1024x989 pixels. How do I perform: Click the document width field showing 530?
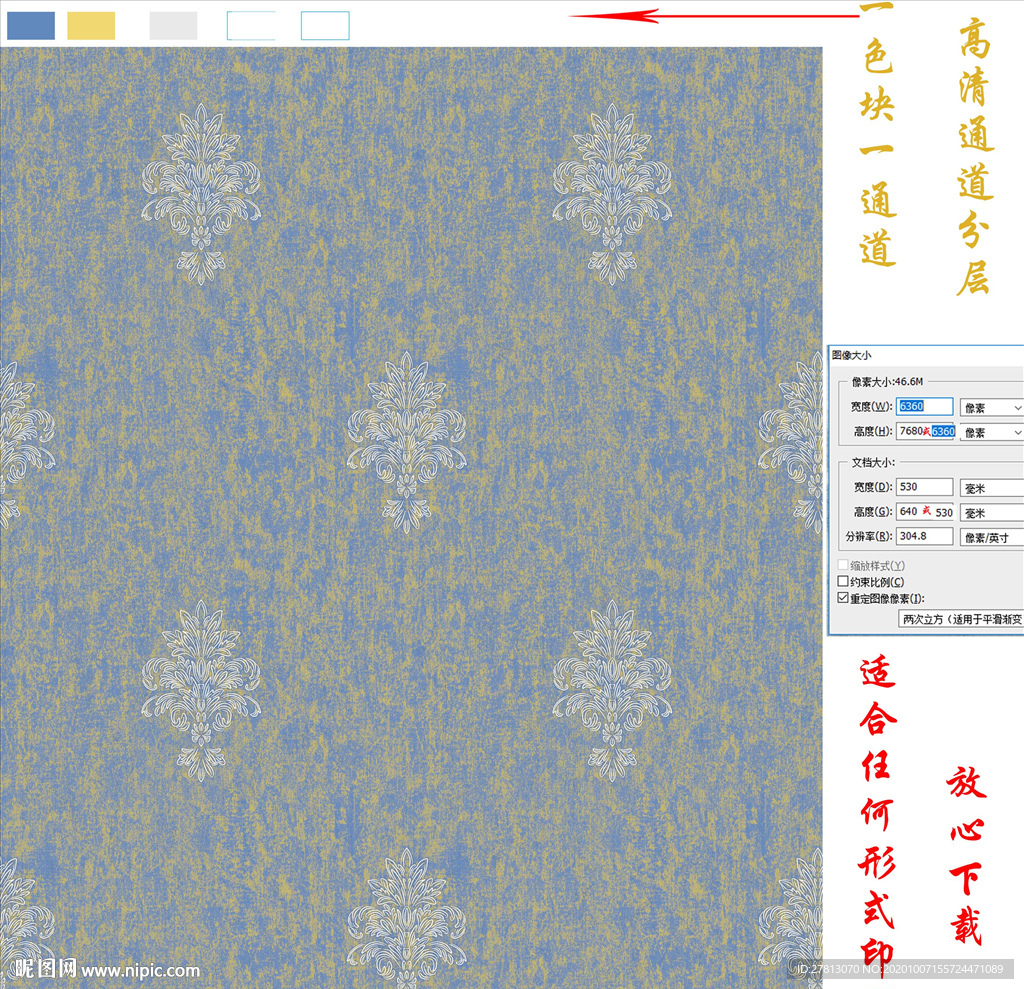(924, 487)
